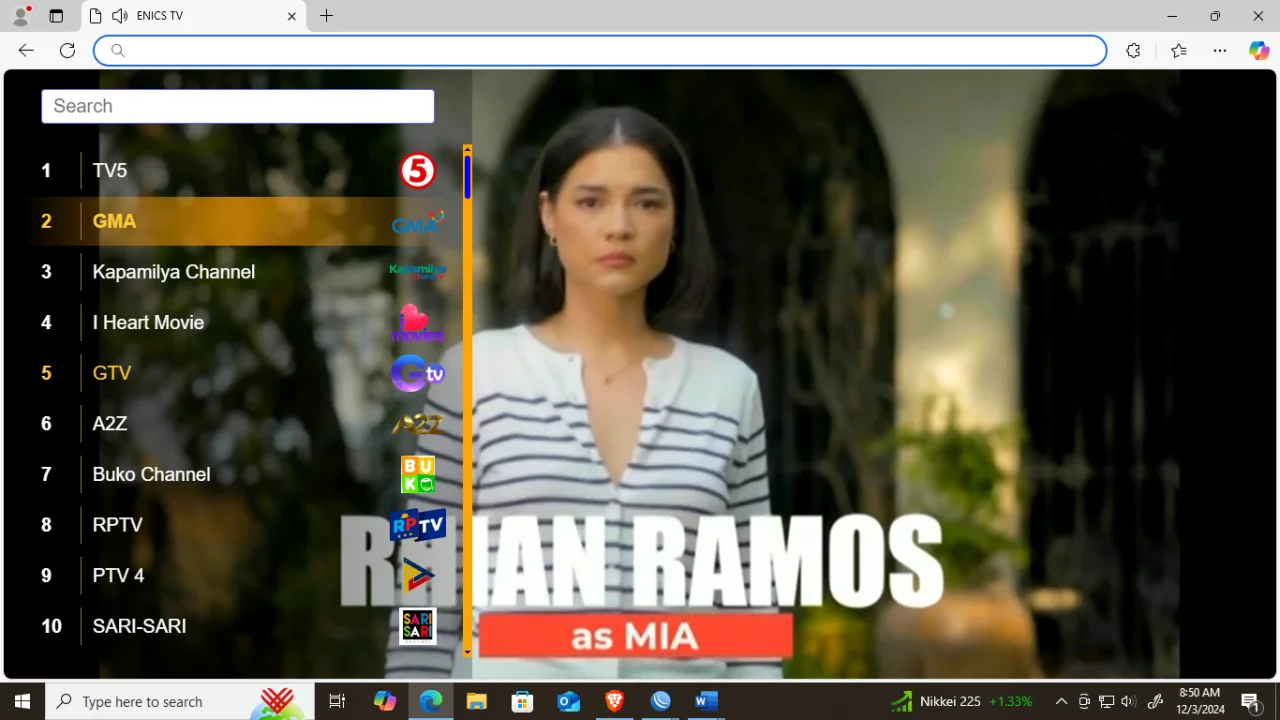
Task: Click the Kapamilya Channel logo
Action: 418,271
